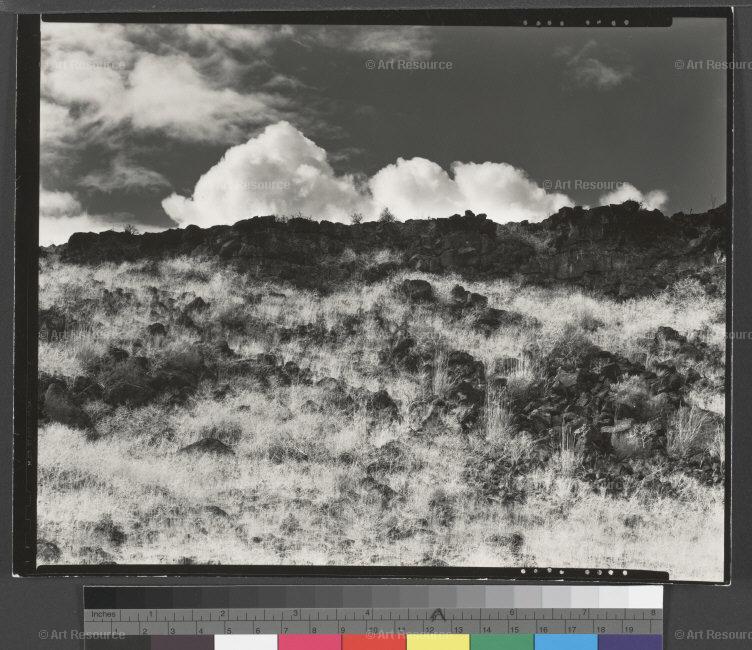Click the "Inches" label on the ruler
752x650 pixels.
[103, 614]
